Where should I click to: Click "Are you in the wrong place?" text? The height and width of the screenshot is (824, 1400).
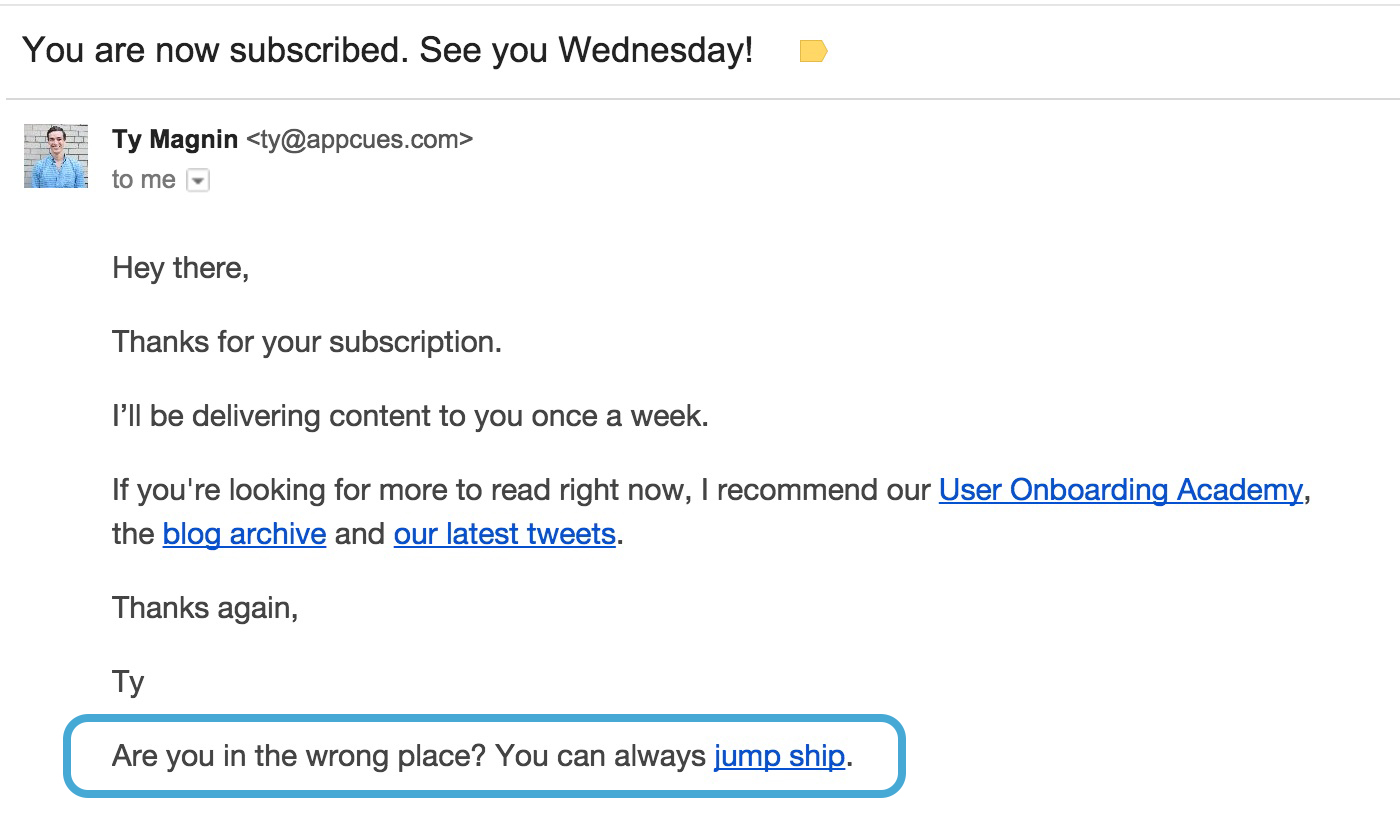click(299, 756)
